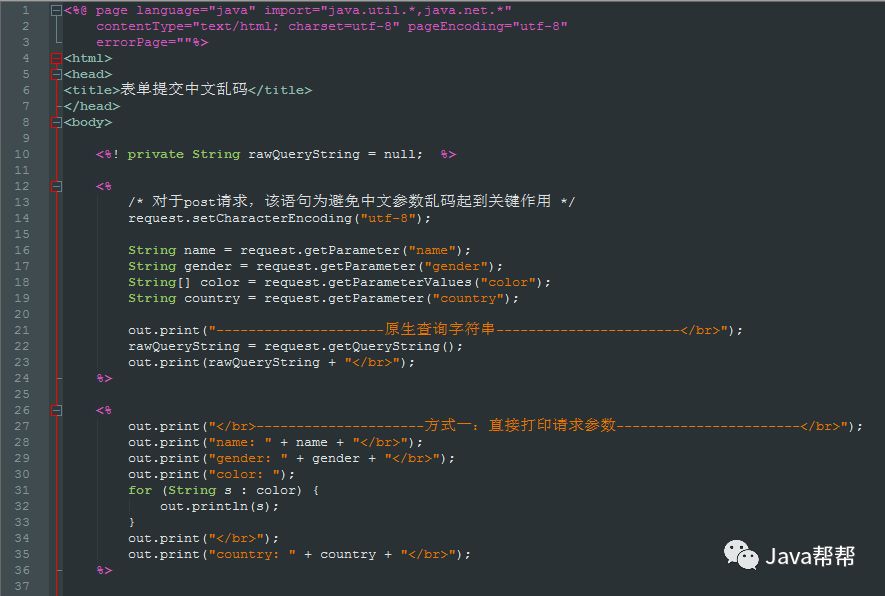Collapse the scriptlet block starting at line 26
Viewport: 885px width, 596px height.
pyautogui.click(x=57, y=409)
